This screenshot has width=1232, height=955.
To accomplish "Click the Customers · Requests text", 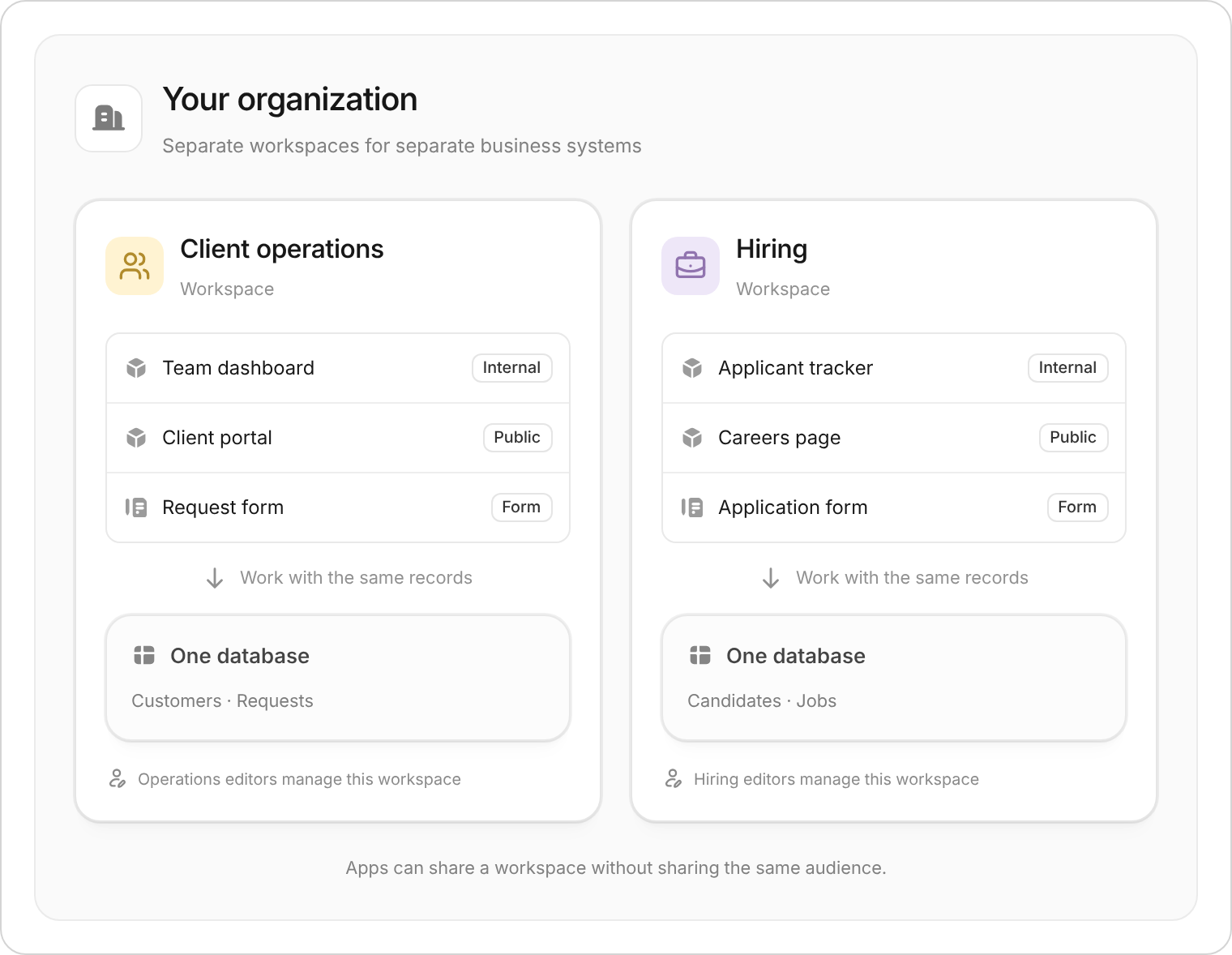I will [223, 701].
